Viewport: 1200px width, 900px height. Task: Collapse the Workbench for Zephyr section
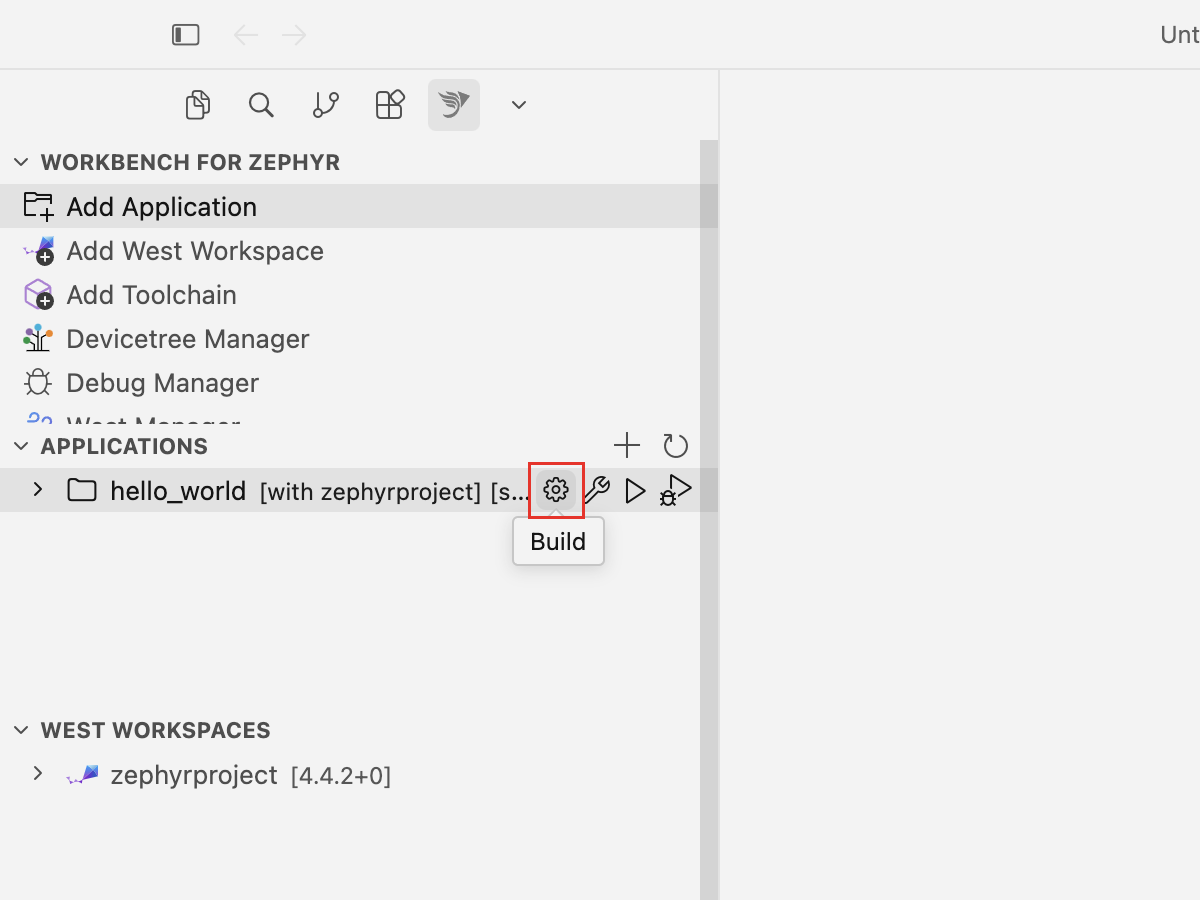click(x=21, y=162)
